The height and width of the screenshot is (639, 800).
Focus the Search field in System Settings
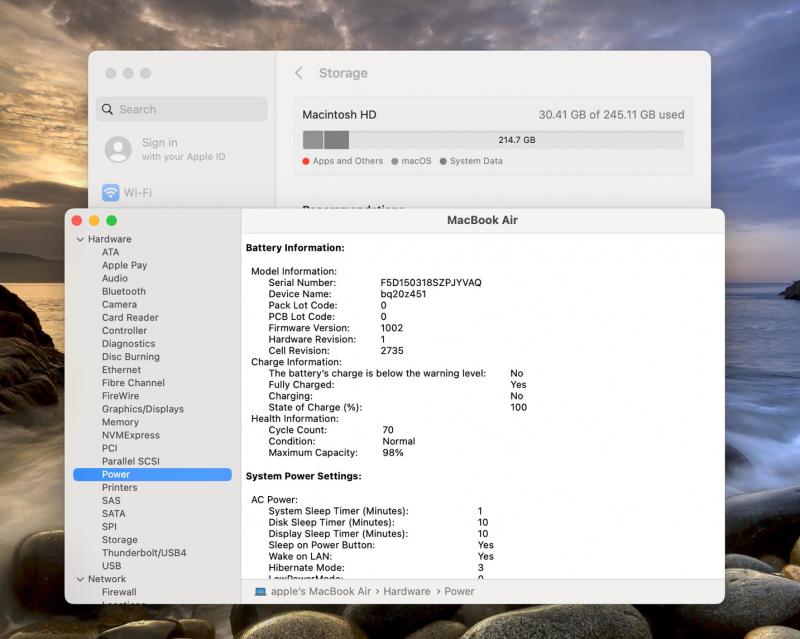point(182,109)
